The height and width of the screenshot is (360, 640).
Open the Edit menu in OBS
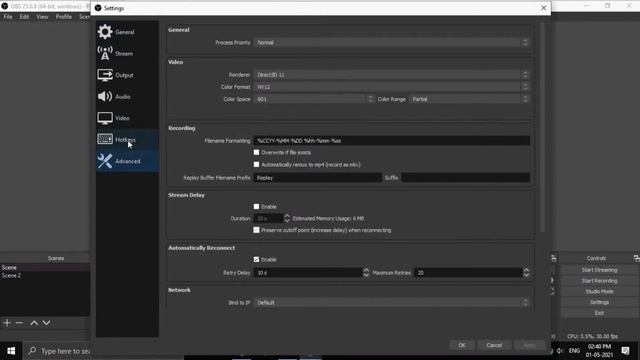tap(24, 17)
